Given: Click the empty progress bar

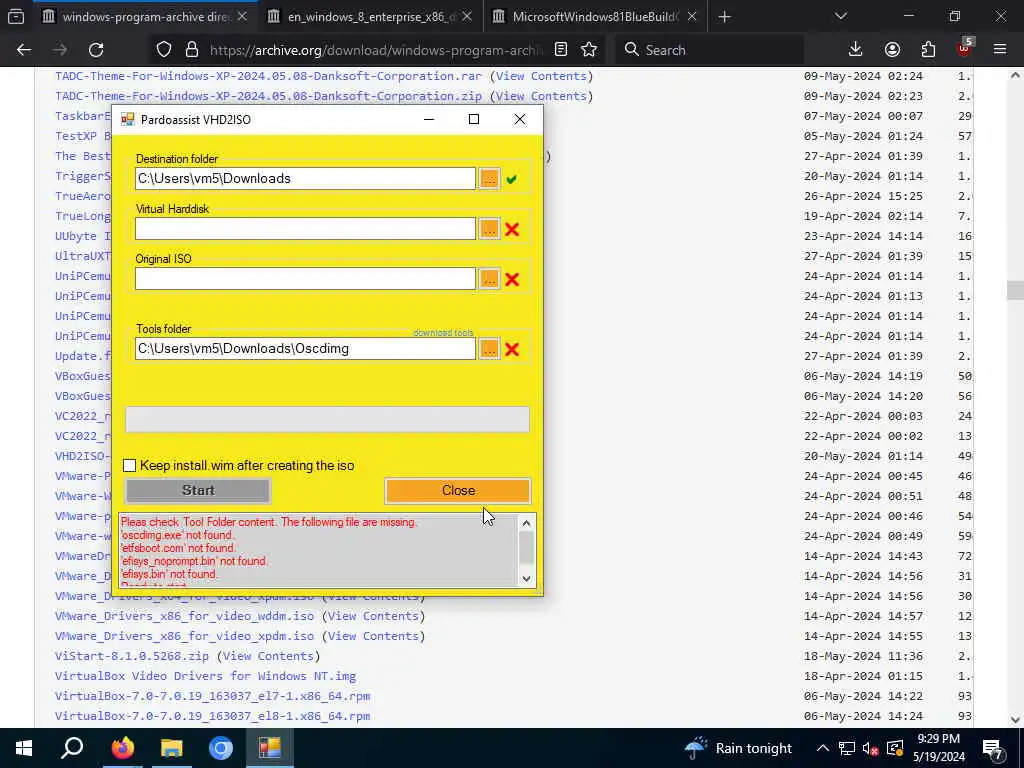Looking at the screenshot, I should pyautogui.click(x=327, y=419).
